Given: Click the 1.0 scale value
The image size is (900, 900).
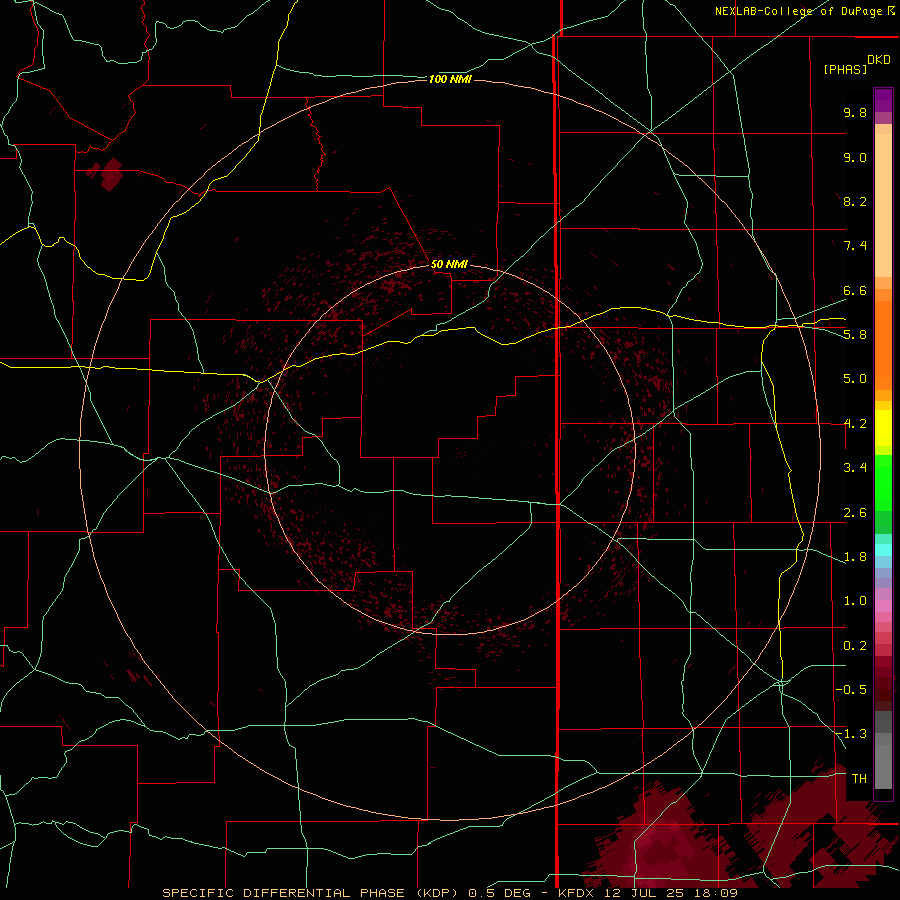Looking at the screenshot, I should (855, 601).
